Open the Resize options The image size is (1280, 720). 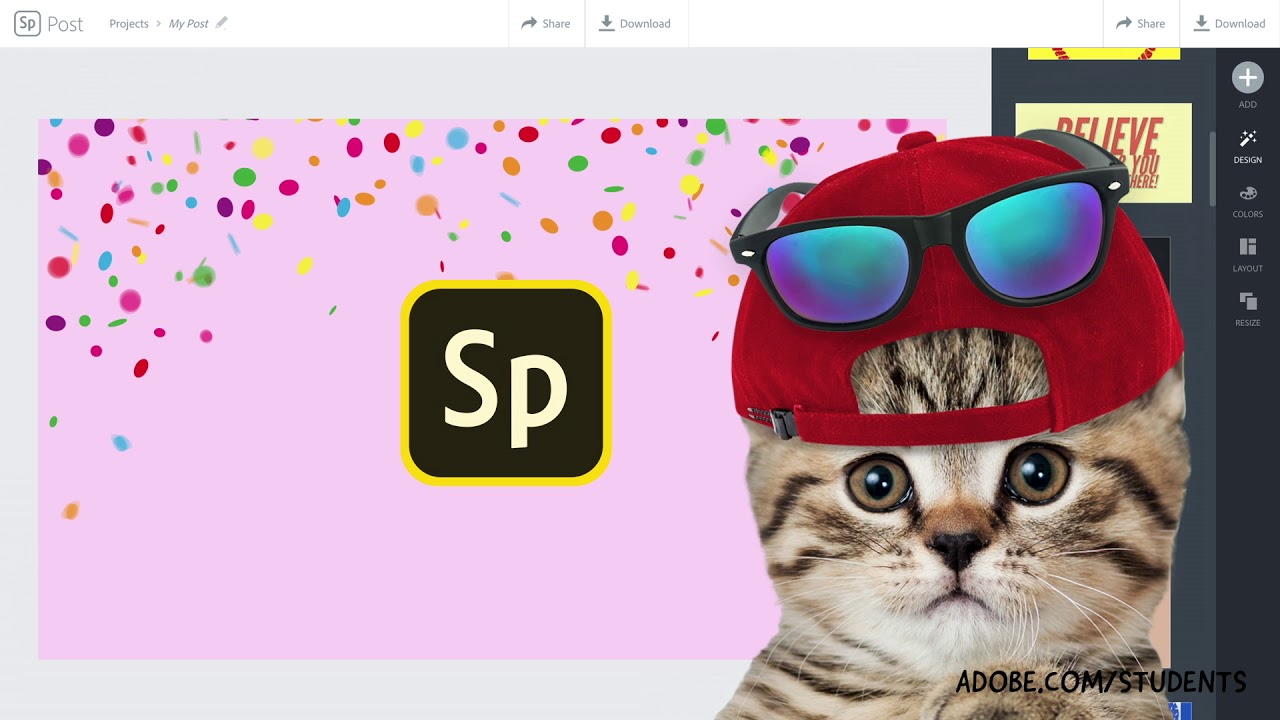tap(1247, 309)
